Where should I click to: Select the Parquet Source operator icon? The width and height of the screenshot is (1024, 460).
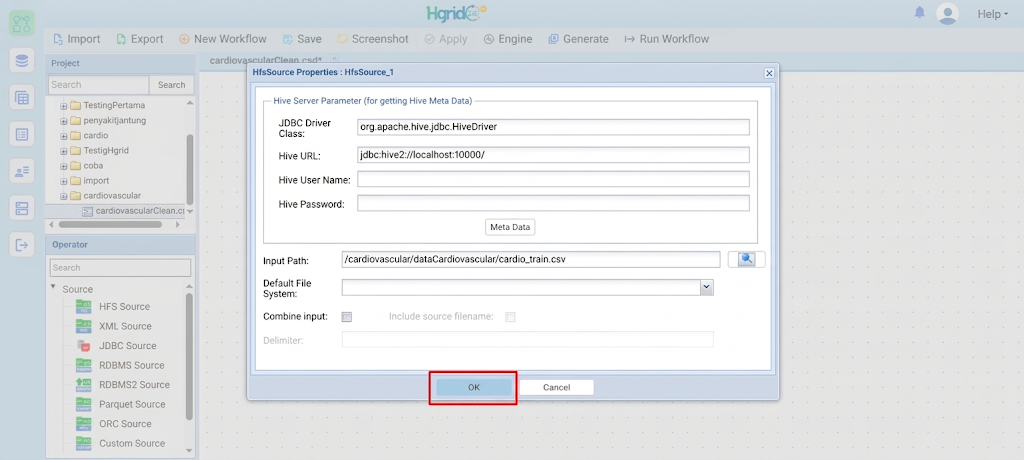(x=84, y=404)
